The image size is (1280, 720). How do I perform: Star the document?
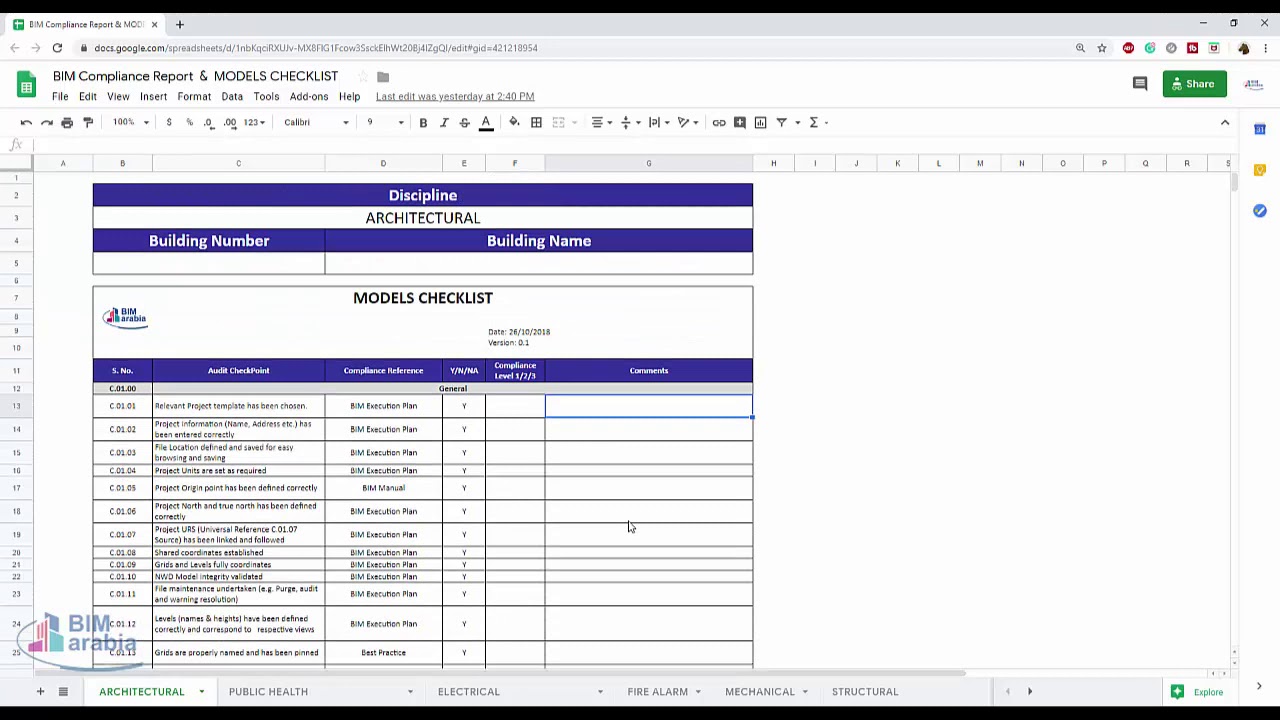[362, 76]
